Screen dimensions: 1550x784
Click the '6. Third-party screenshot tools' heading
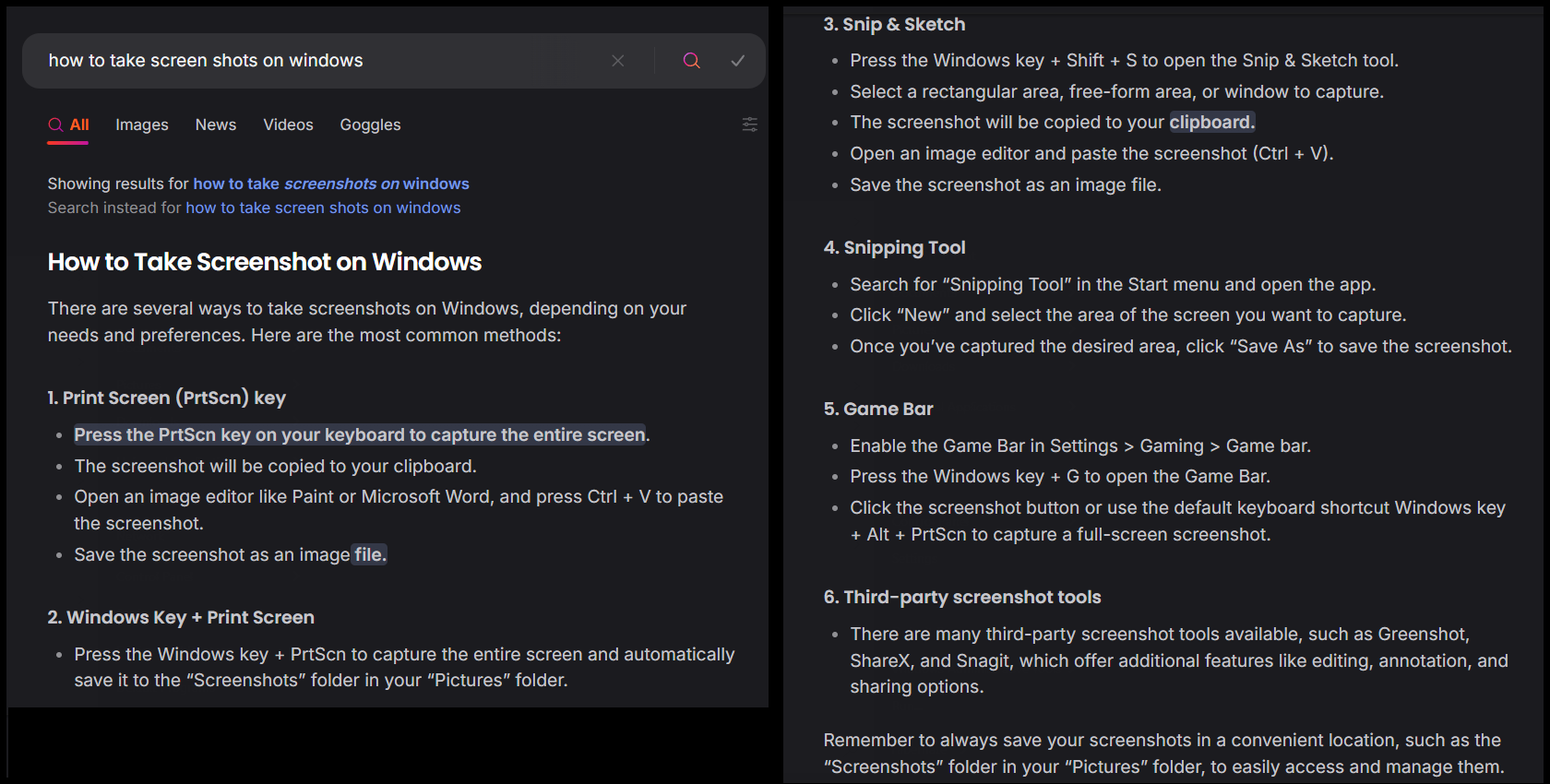click(x=962, y=597)
